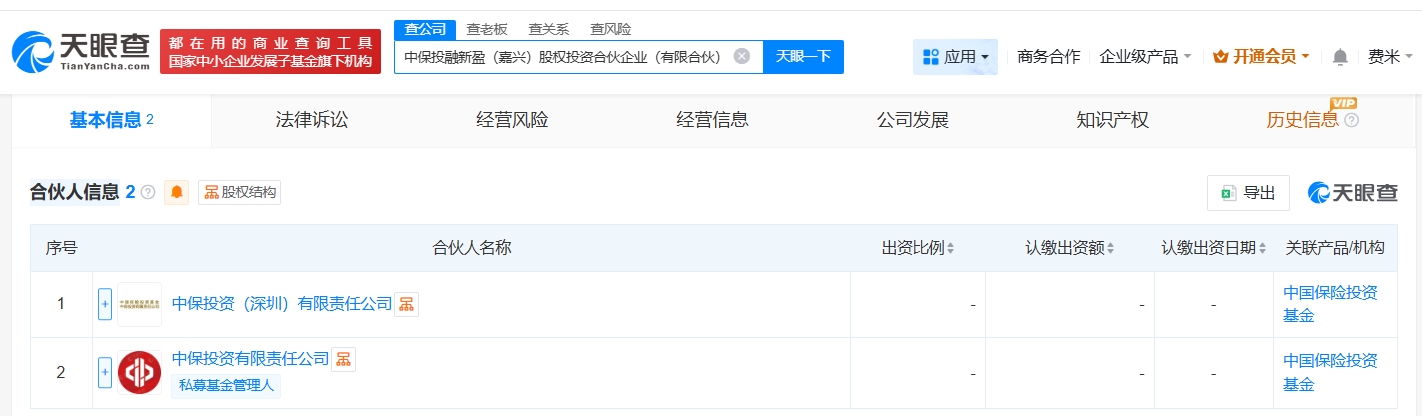The width and height of the screenshot is (1422, 416).
Task: Click the notification bell in header
Action: pyautogui.click(x=1340, y=57)
